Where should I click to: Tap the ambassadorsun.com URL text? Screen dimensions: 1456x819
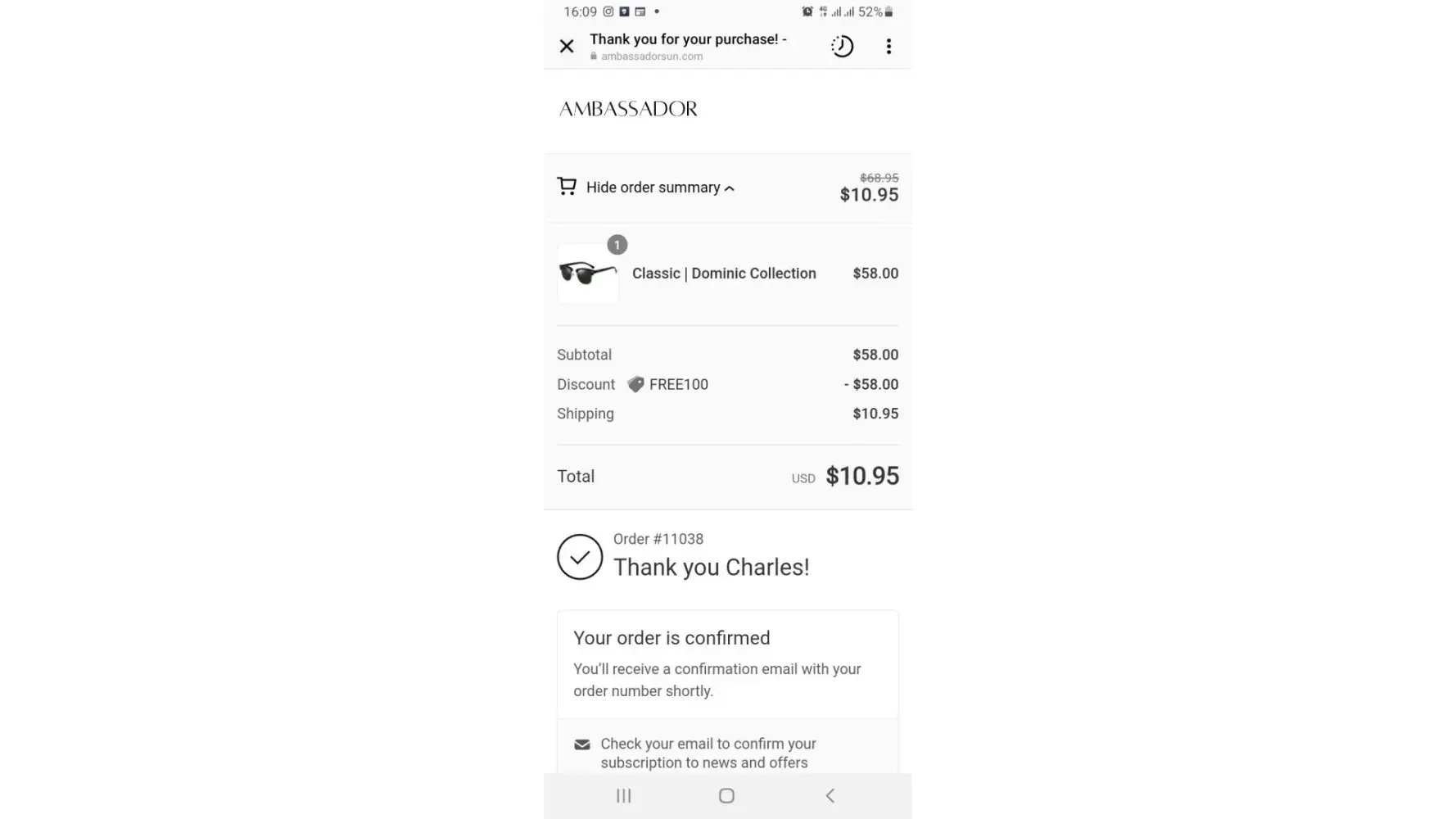652,57
